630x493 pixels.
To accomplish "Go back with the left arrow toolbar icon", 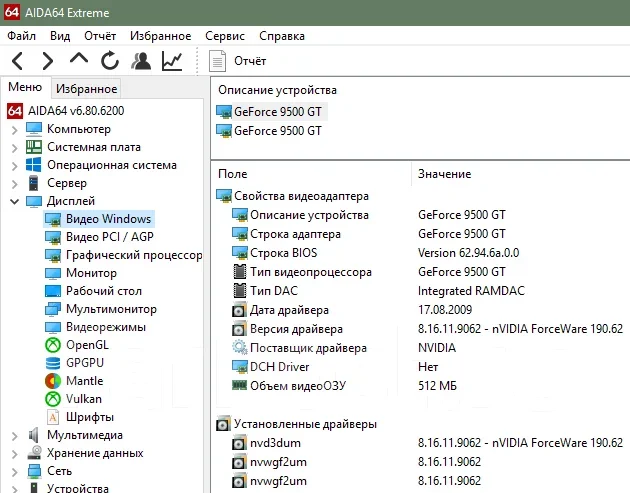I will click(x=17, y=61).
